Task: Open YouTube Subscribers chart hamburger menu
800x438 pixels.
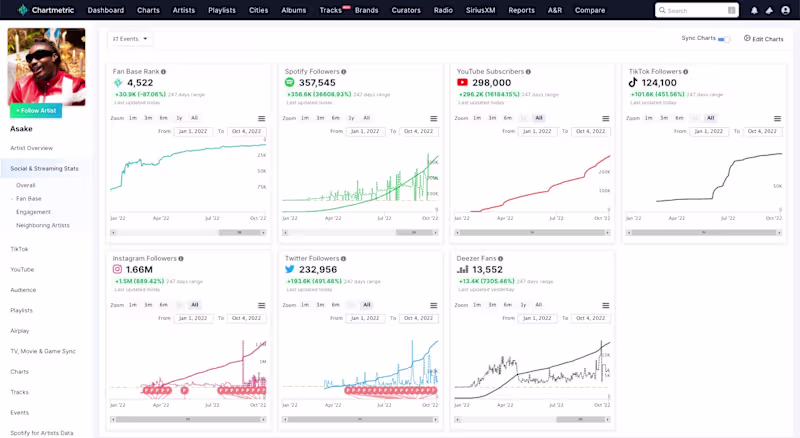Action: (605, 118)
